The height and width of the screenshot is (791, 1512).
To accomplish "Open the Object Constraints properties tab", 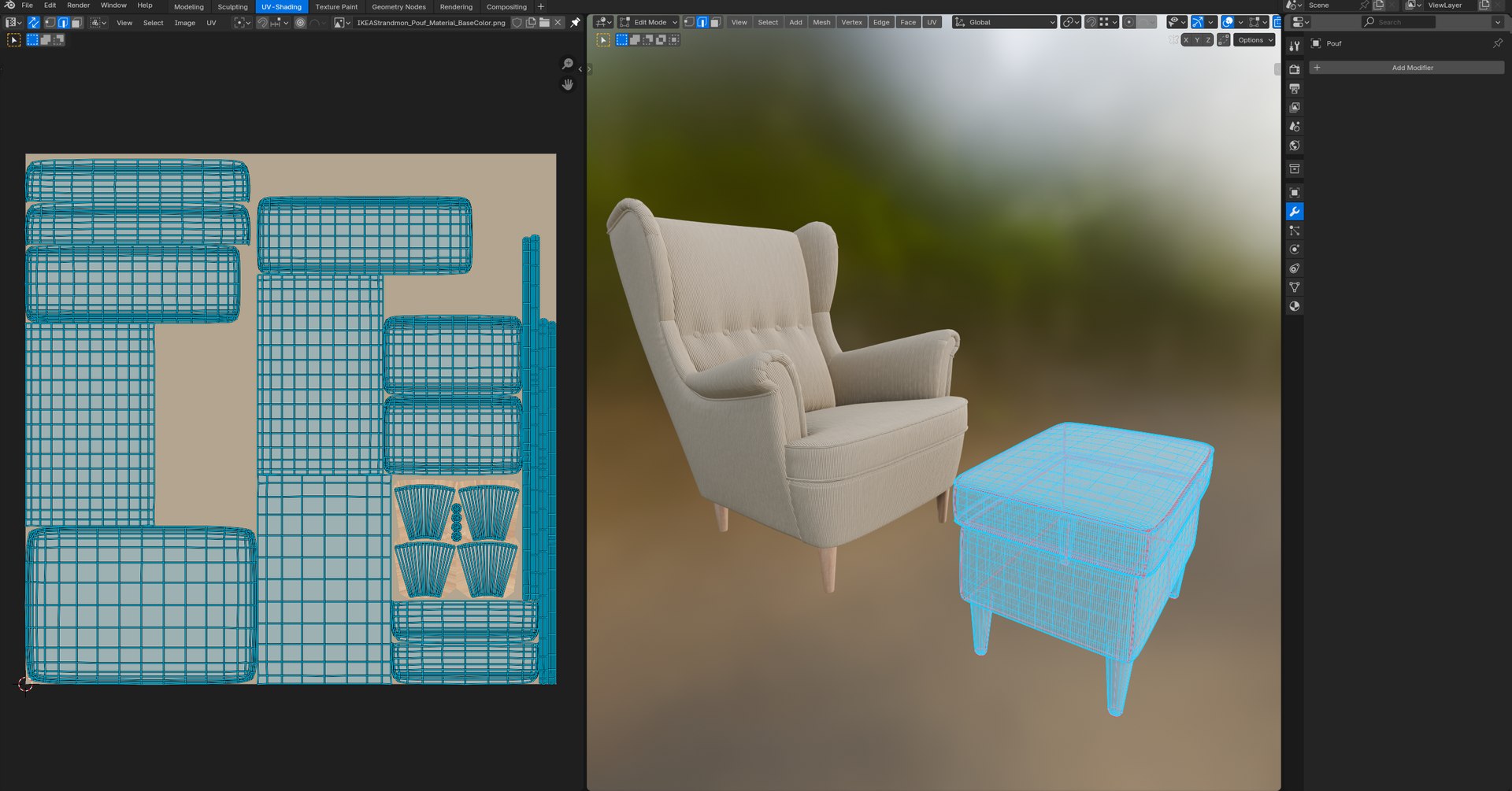I will (1295, 268).
